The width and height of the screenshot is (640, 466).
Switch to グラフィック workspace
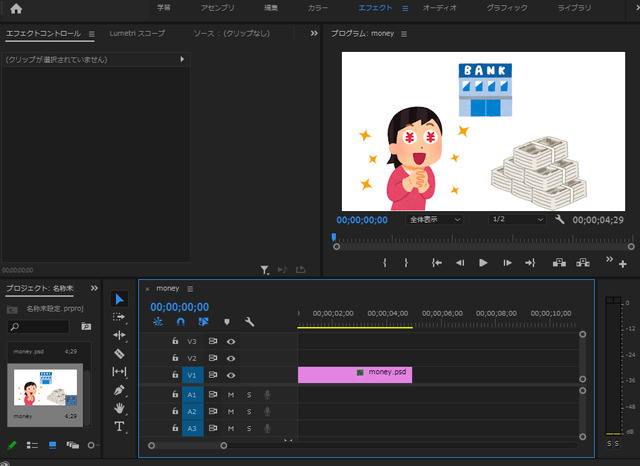[507, 8]
